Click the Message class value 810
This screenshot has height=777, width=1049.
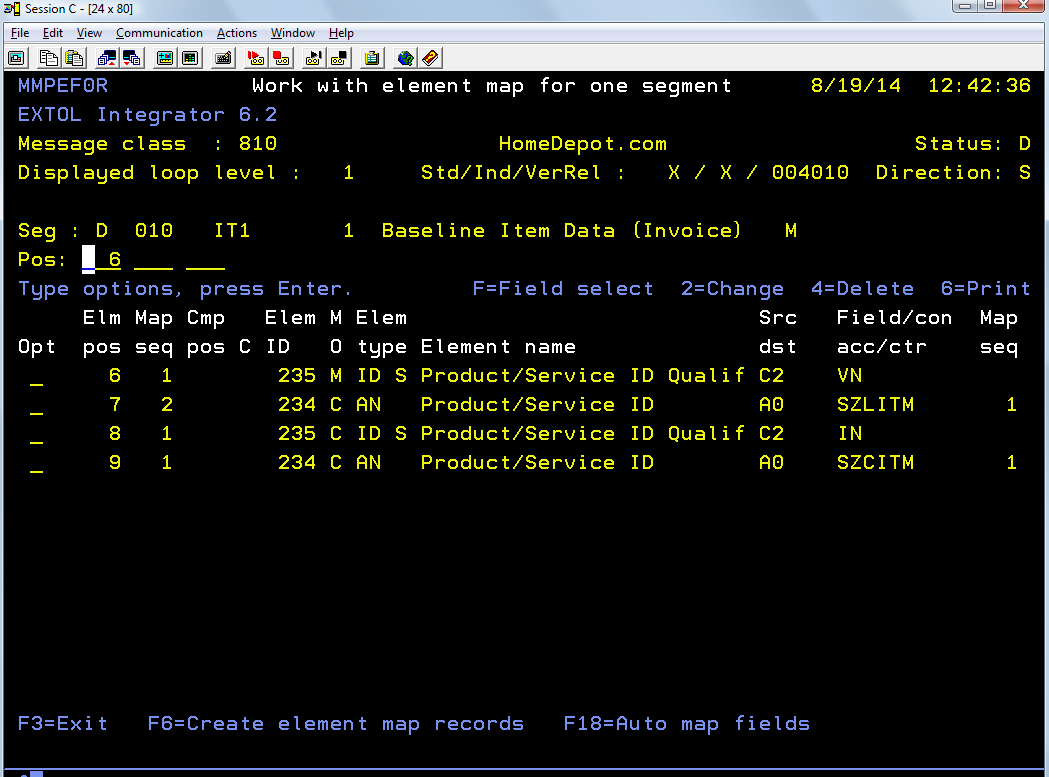[258, 144]
